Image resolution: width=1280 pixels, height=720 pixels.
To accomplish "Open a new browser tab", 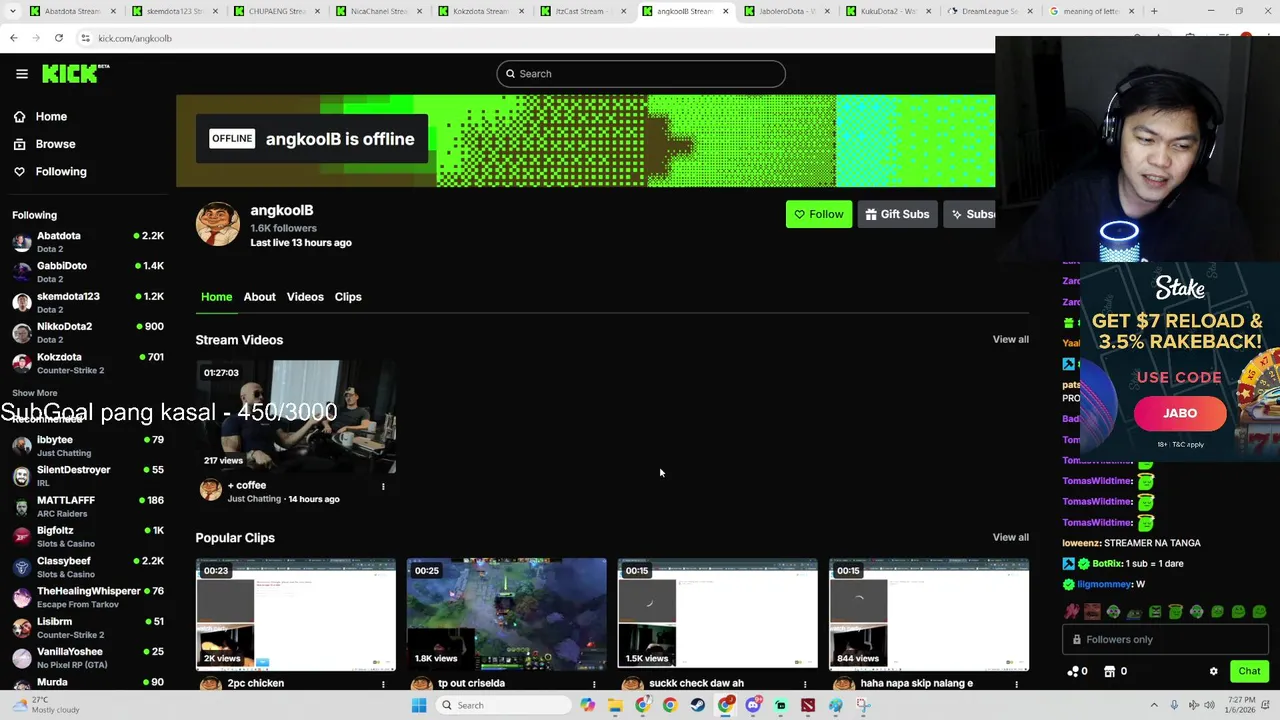I will (x=1154, y=11).
